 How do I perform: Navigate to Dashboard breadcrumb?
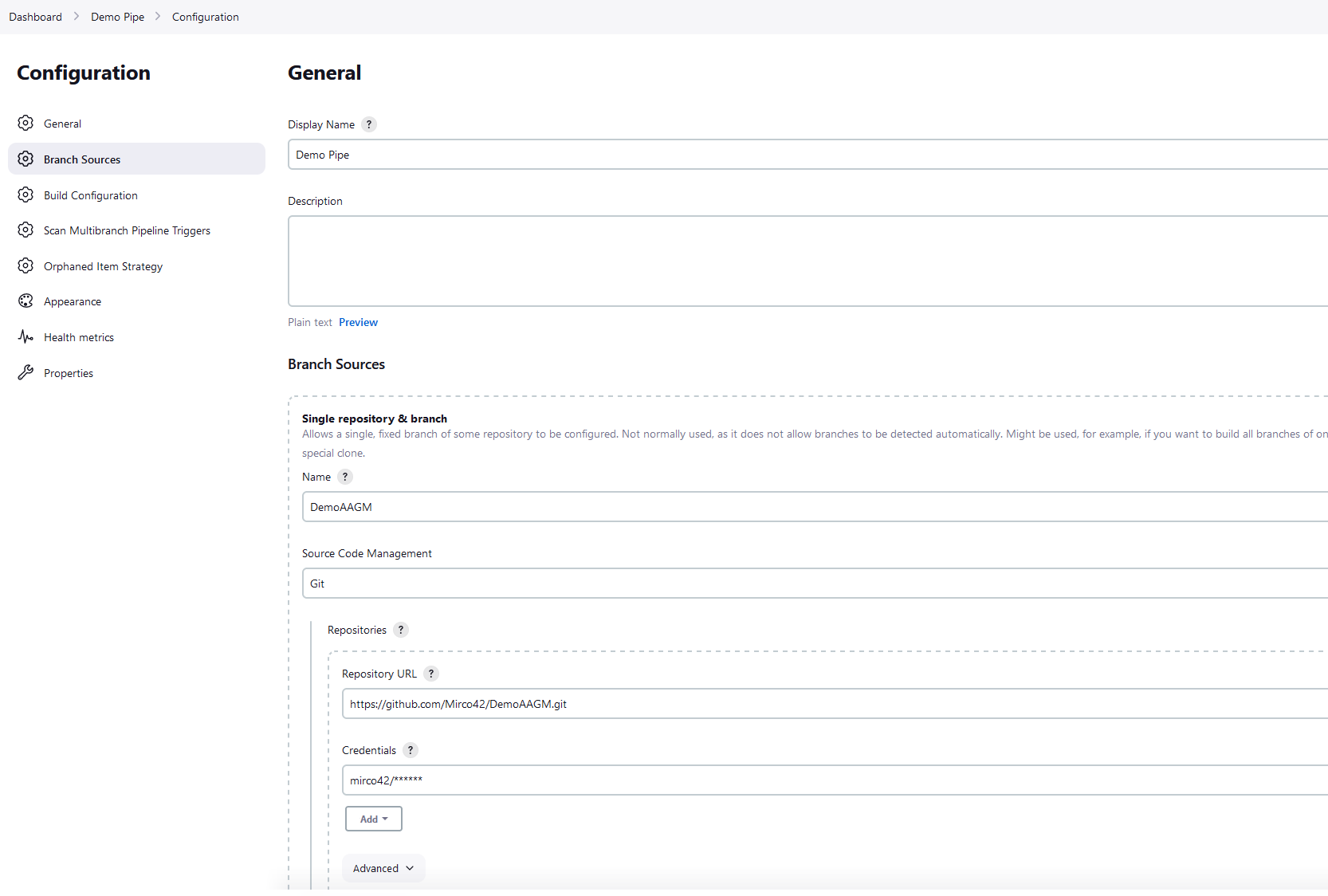pos(35,17)
